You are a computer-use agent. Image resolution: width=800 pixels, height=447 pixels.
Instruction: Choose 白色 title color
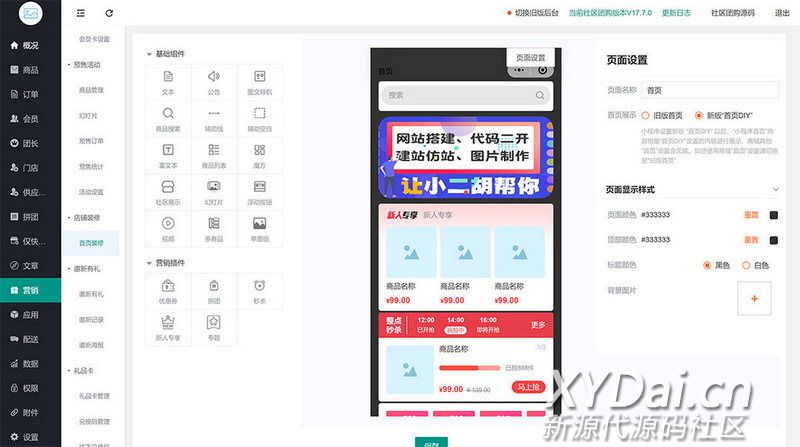point(746,265)
